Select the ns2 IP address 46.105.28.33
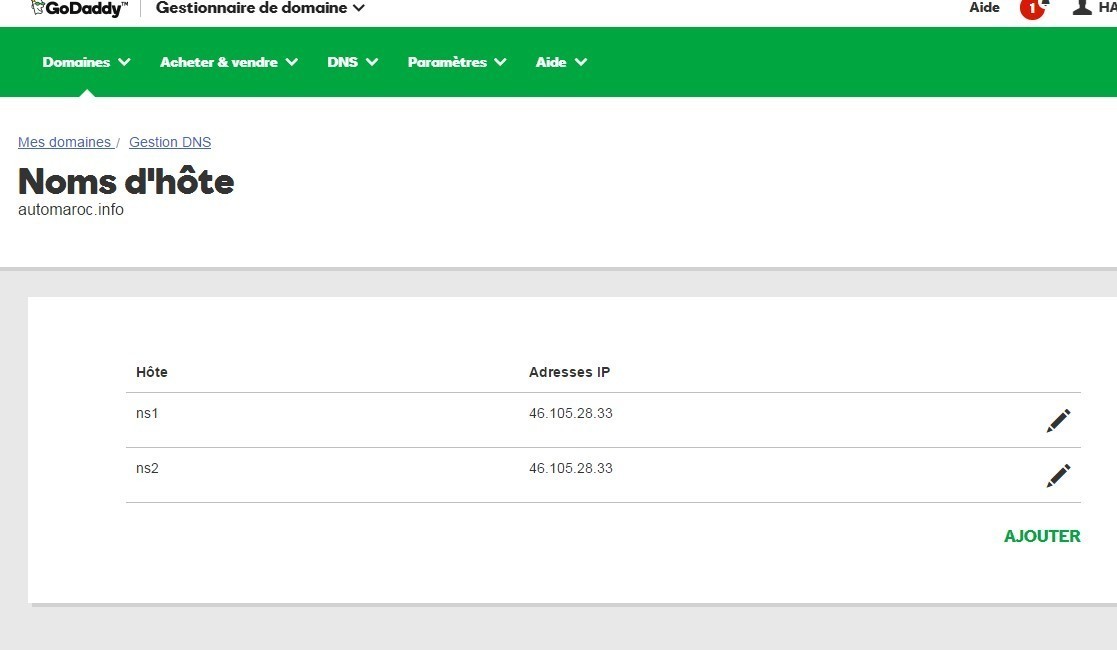This screenshot has height=650, width=1117. tap(571, 468)
